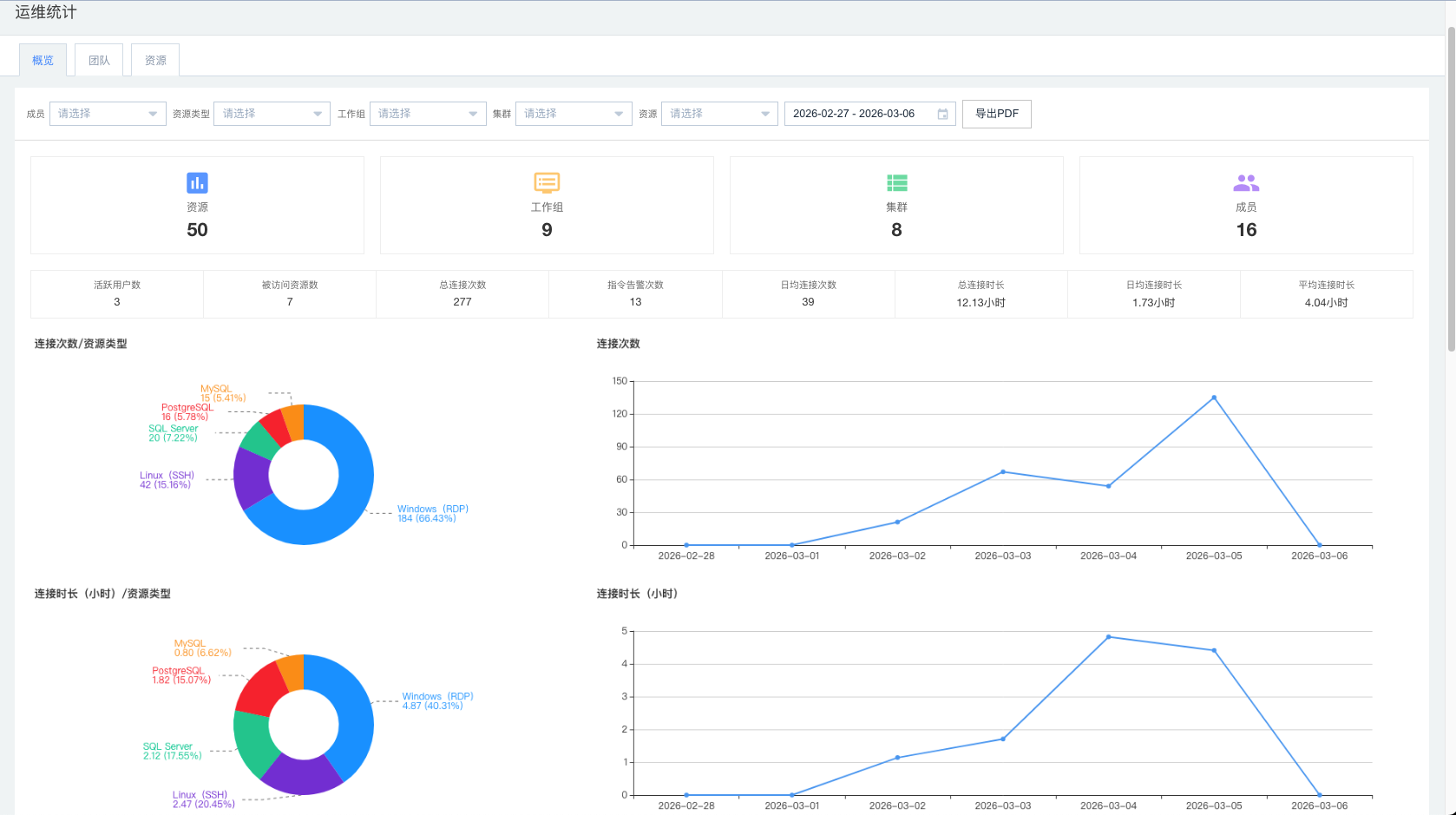Select the 概览 tab
The width and height of the screenshot is (1456, 815).
pos(43,61)
